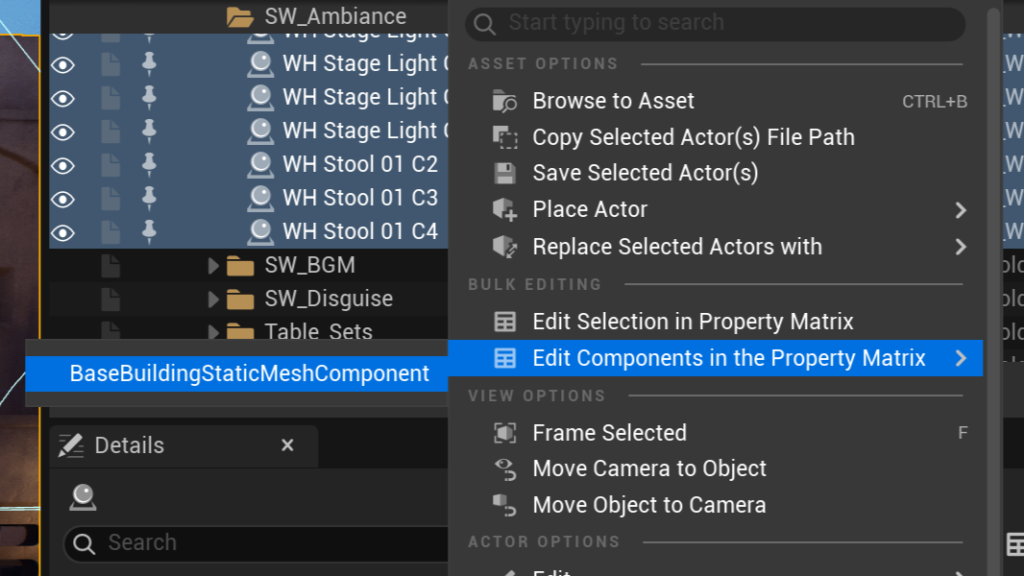Click the Frame Selected icon
This screenshot has width=1024, height=576.
(506, 433)
